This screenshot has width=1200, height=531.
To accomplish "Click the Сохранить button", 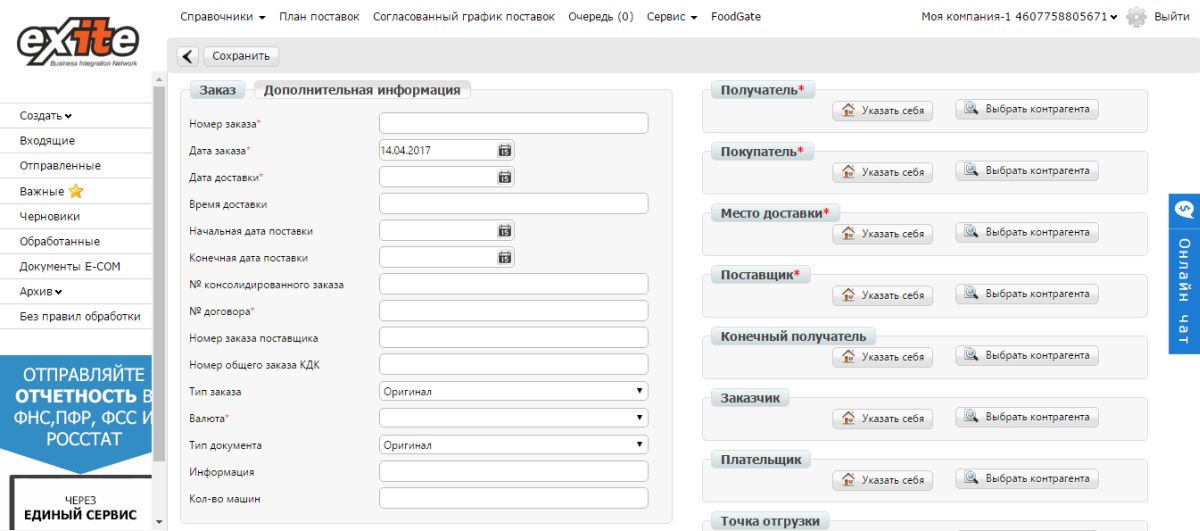I will click(x=241, y=56).
